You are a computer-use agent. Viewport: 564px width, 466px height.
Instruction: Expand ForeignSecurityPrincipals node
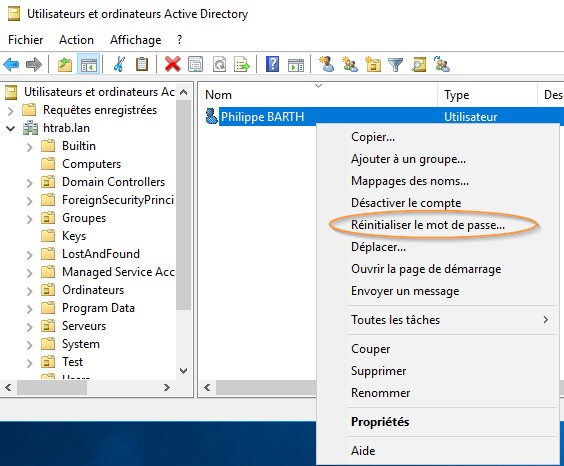coord(30,201)
